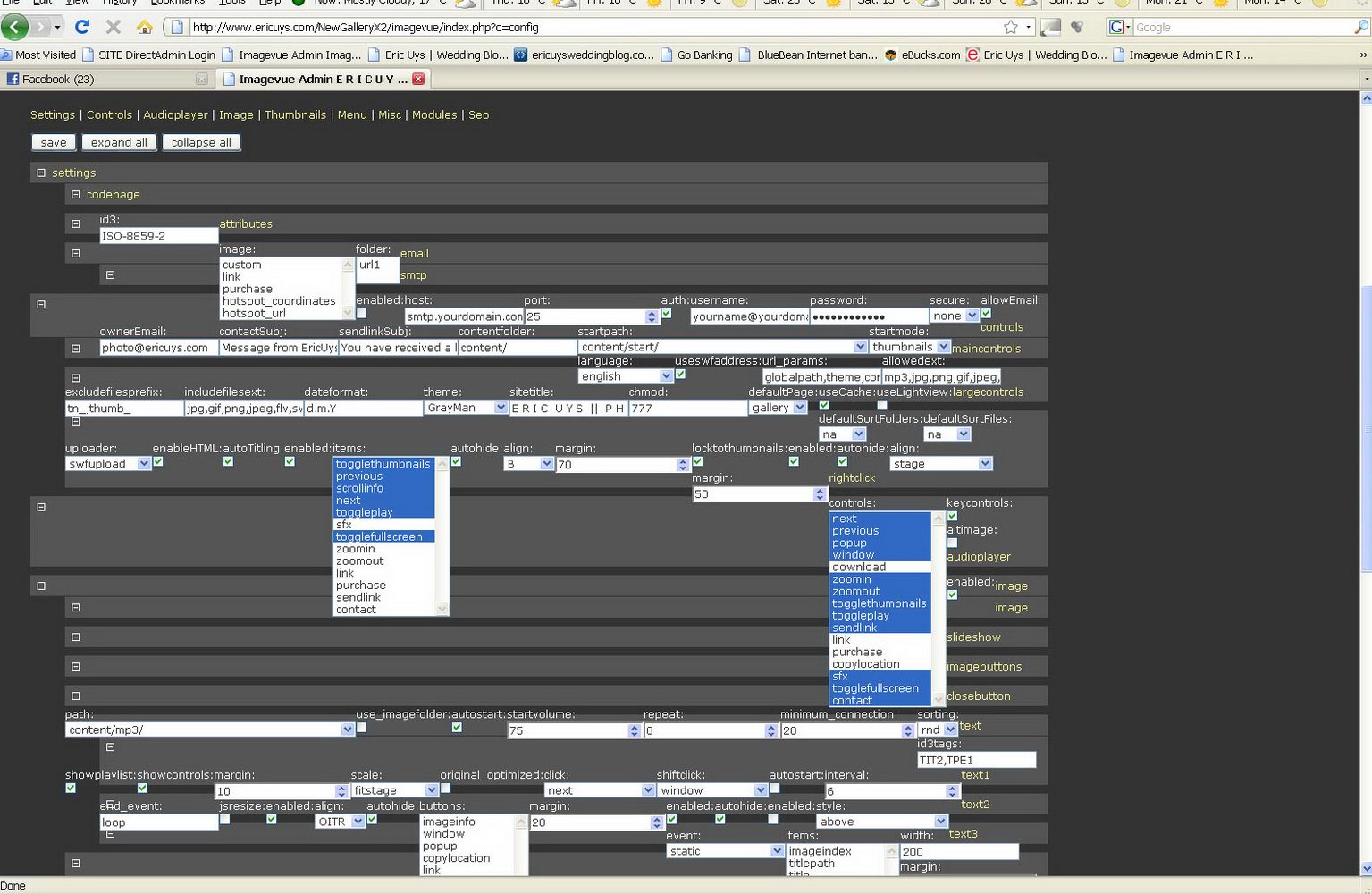
Task: Open the Modules navigation link
Action: (x=434, y=114)
